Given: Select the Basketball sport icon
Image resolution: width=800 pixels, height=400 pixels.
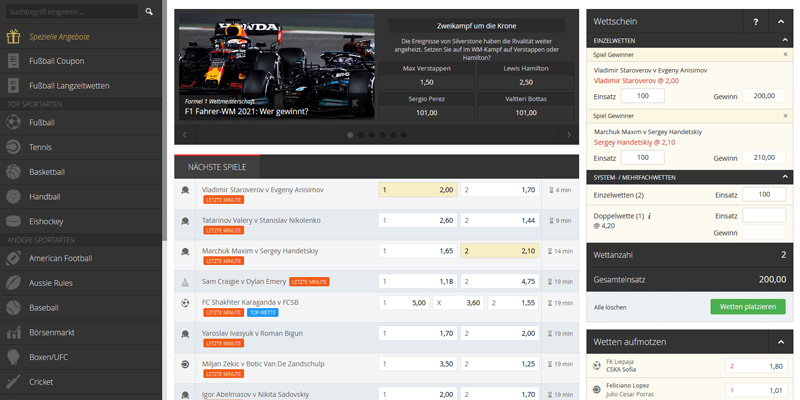Looking at the screenshot, I should (13, 172).
